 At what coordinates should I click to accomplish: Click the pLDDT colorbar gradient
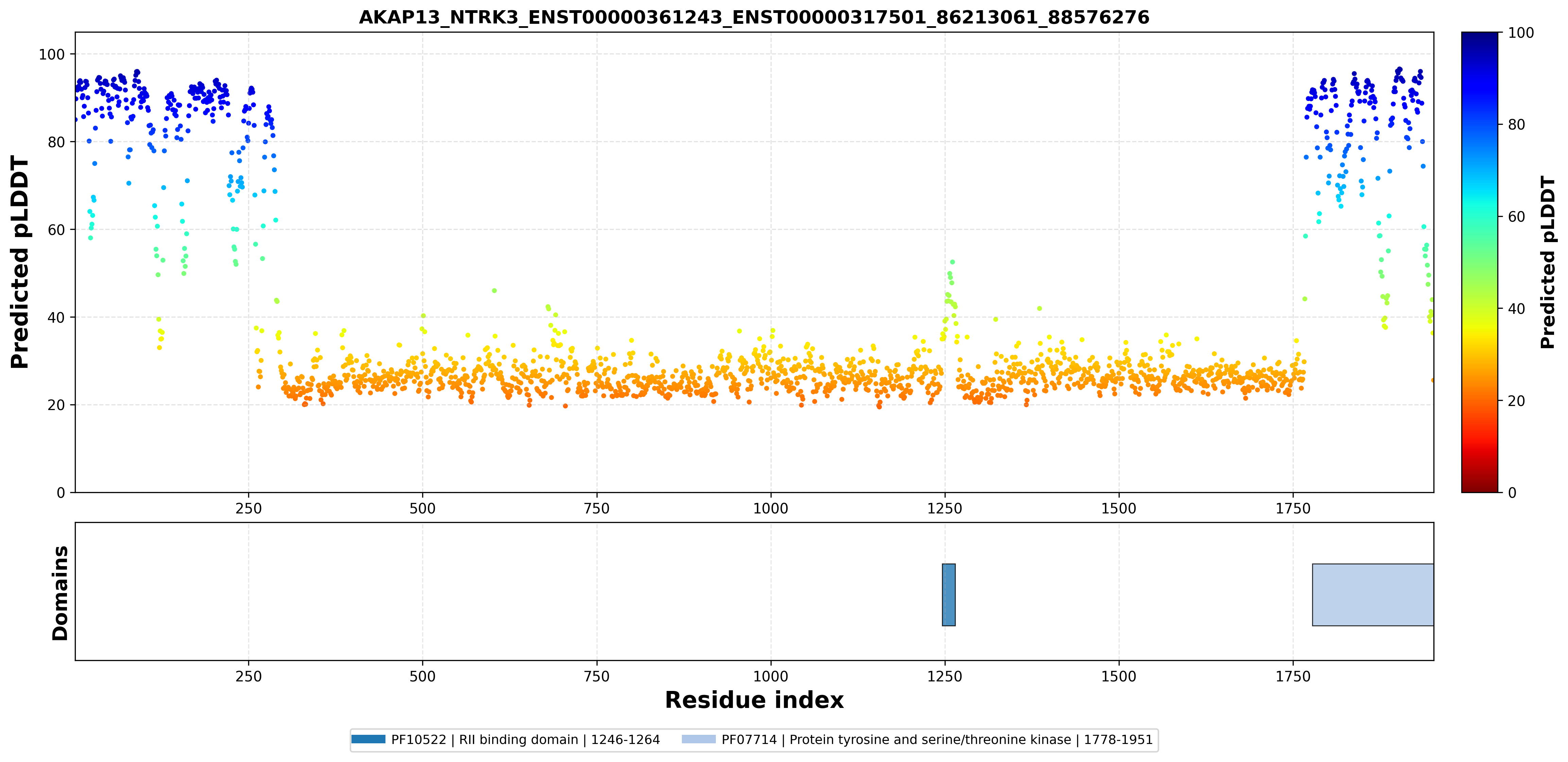(1479, 263)
